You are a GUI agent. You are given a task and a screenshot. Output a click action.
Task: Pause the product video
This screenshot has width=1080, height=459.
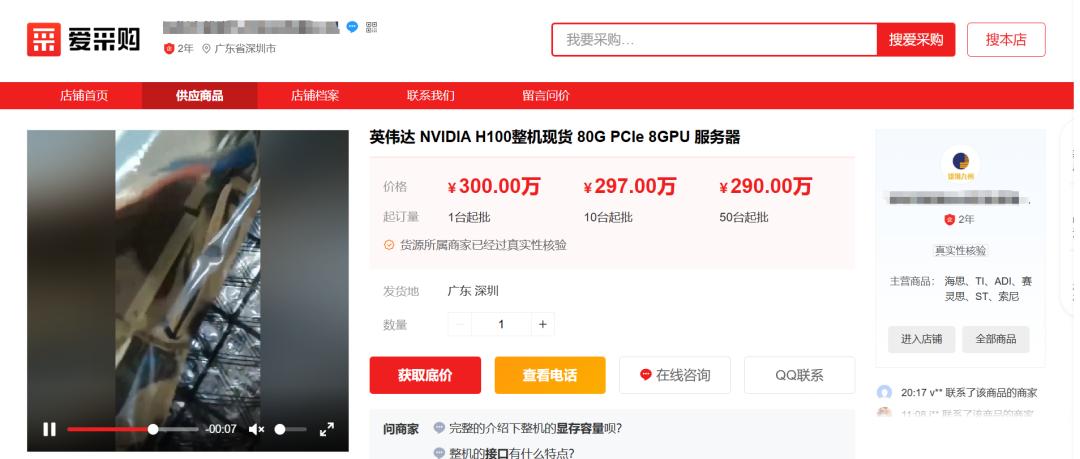click(49, 429)
